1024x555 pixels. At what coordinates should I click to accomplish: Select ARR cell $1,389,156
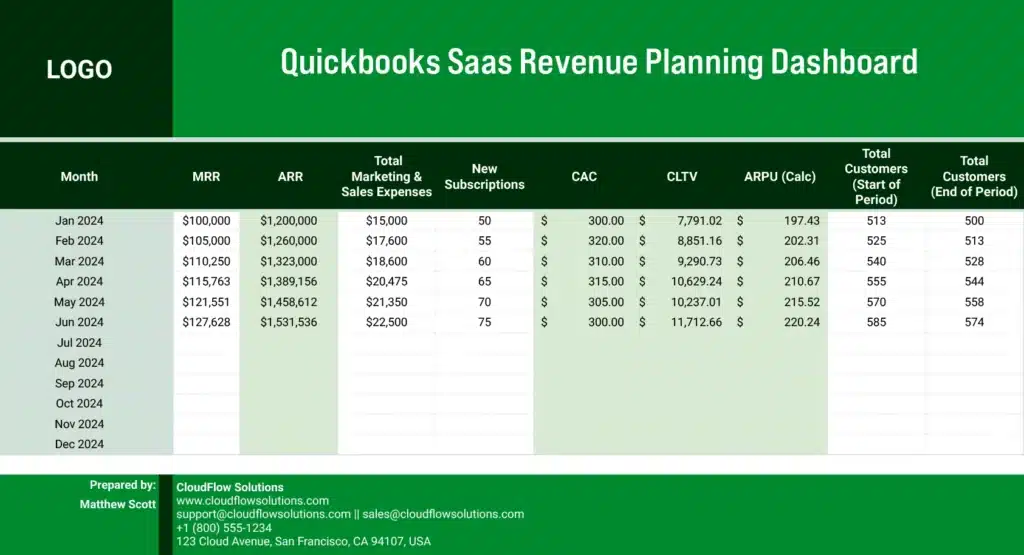click(x=289, y=281)
